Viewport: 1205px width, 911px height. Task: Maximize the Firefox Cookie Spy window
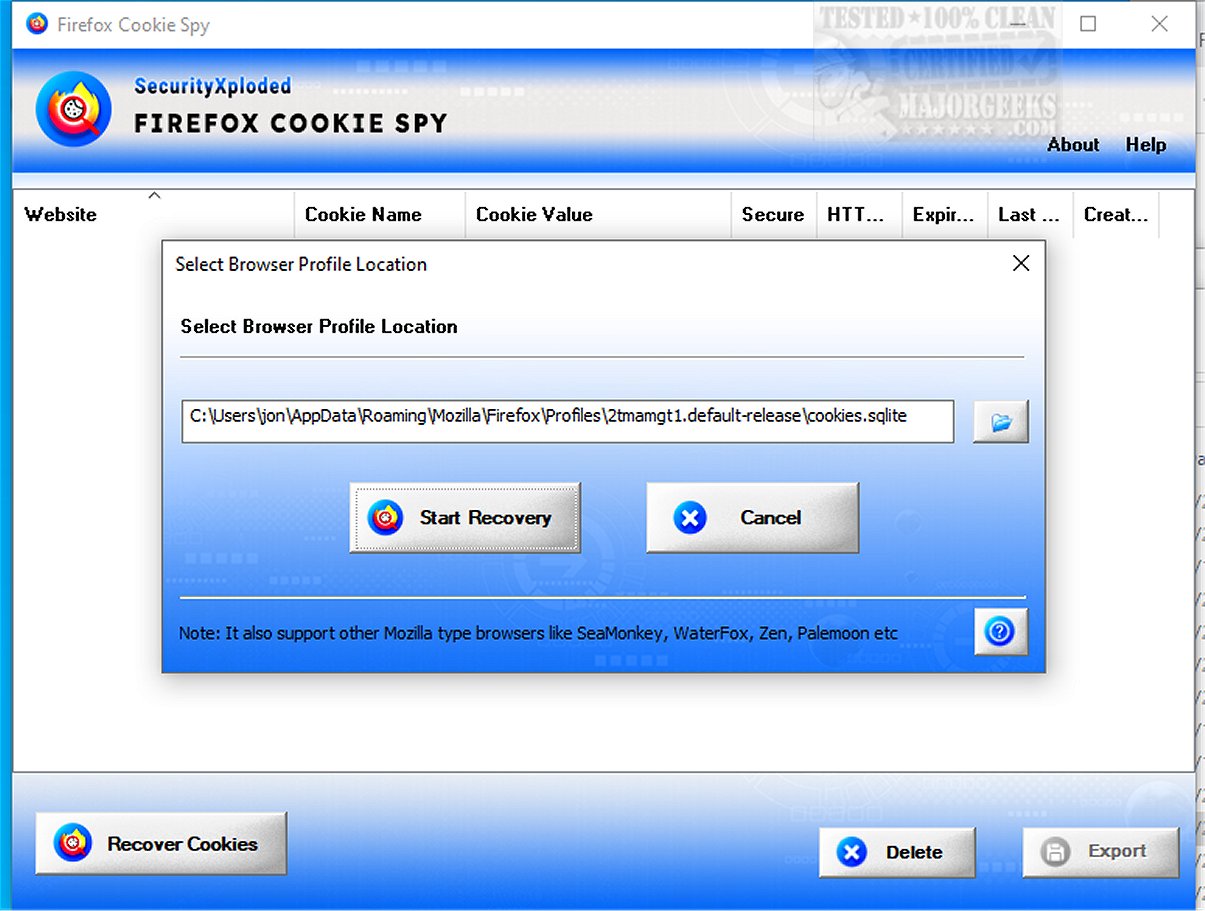1088,24
